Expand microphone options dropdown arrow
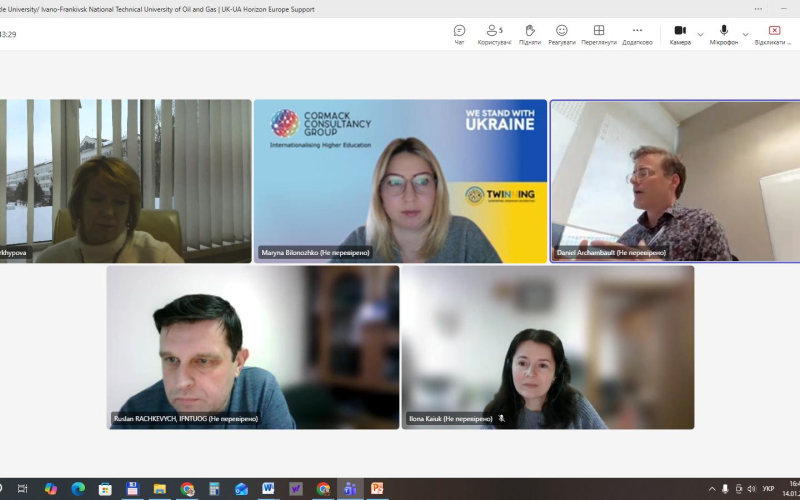Image resolution: width=800 pixels, height=500 pixels. click(745, 34)
